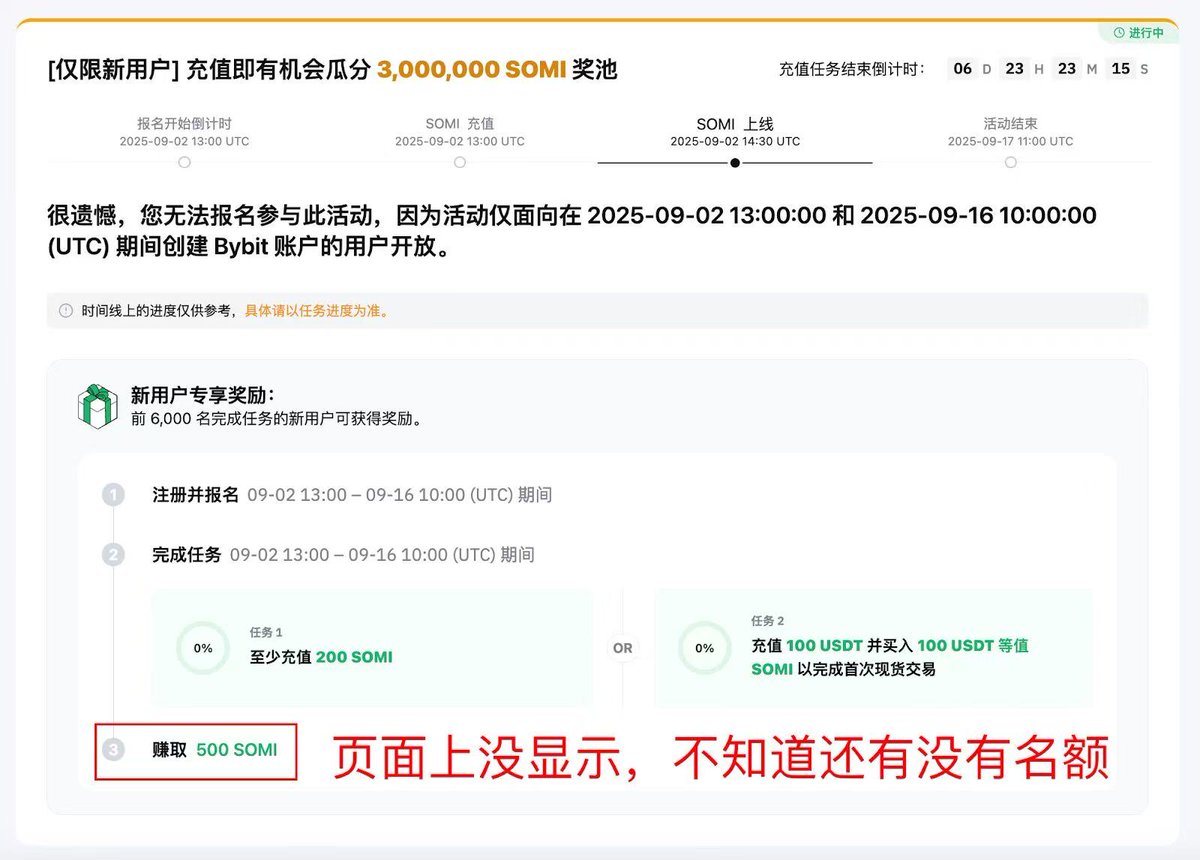
Task: Select the 活动结束 timeline marker
Action: [x=1011, y=162]
